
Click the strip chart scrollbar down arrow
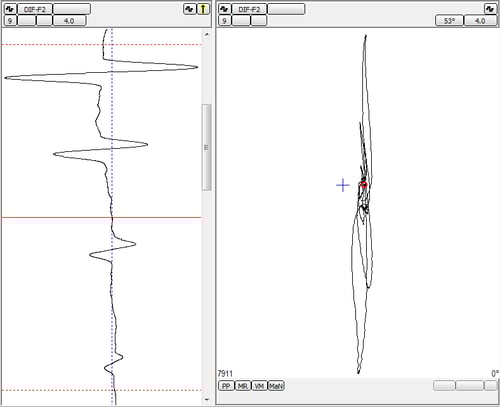click(x=207, y=399)
